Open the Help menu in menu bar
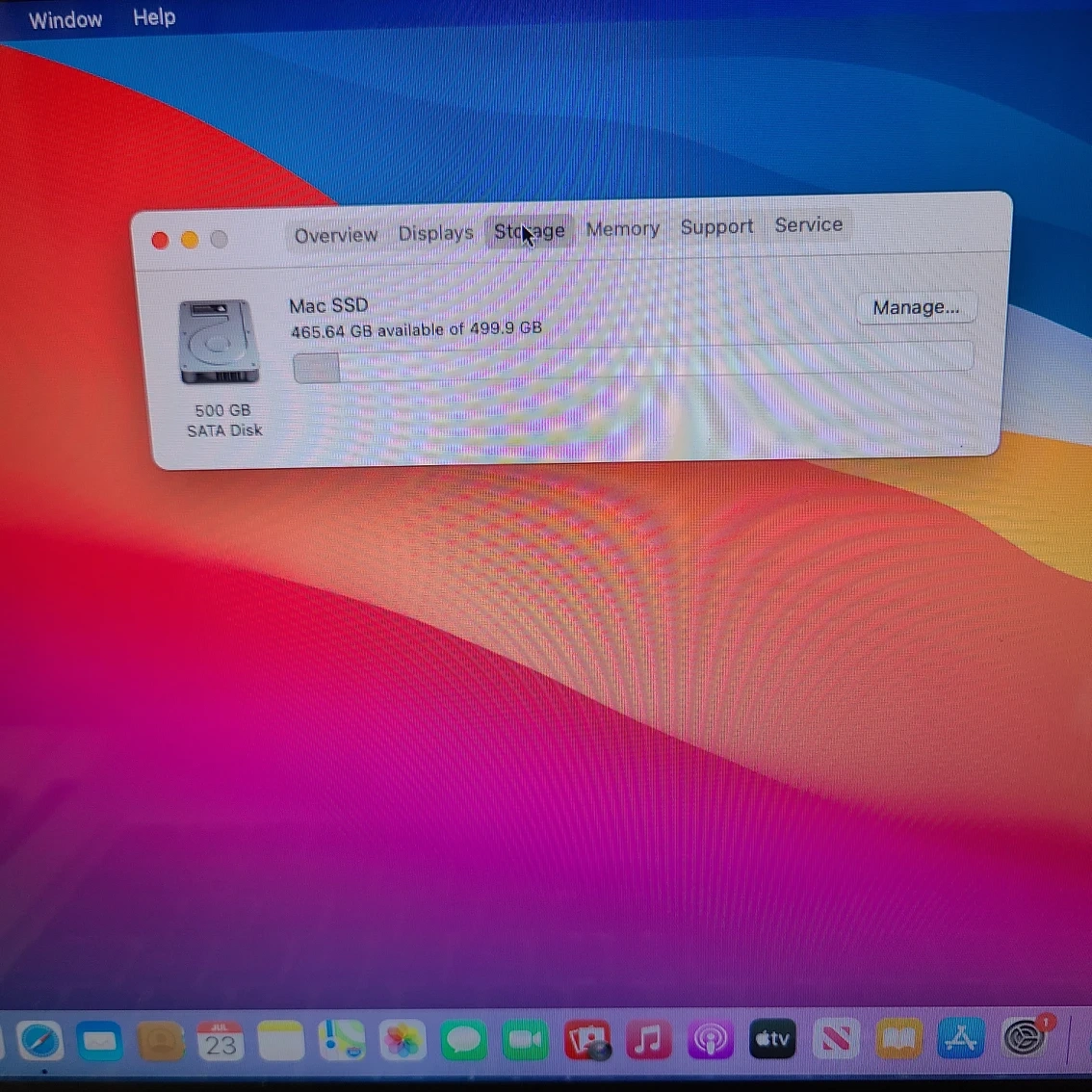The image size is (1092, 1092). pyautogui.click(x=154, y=16)
